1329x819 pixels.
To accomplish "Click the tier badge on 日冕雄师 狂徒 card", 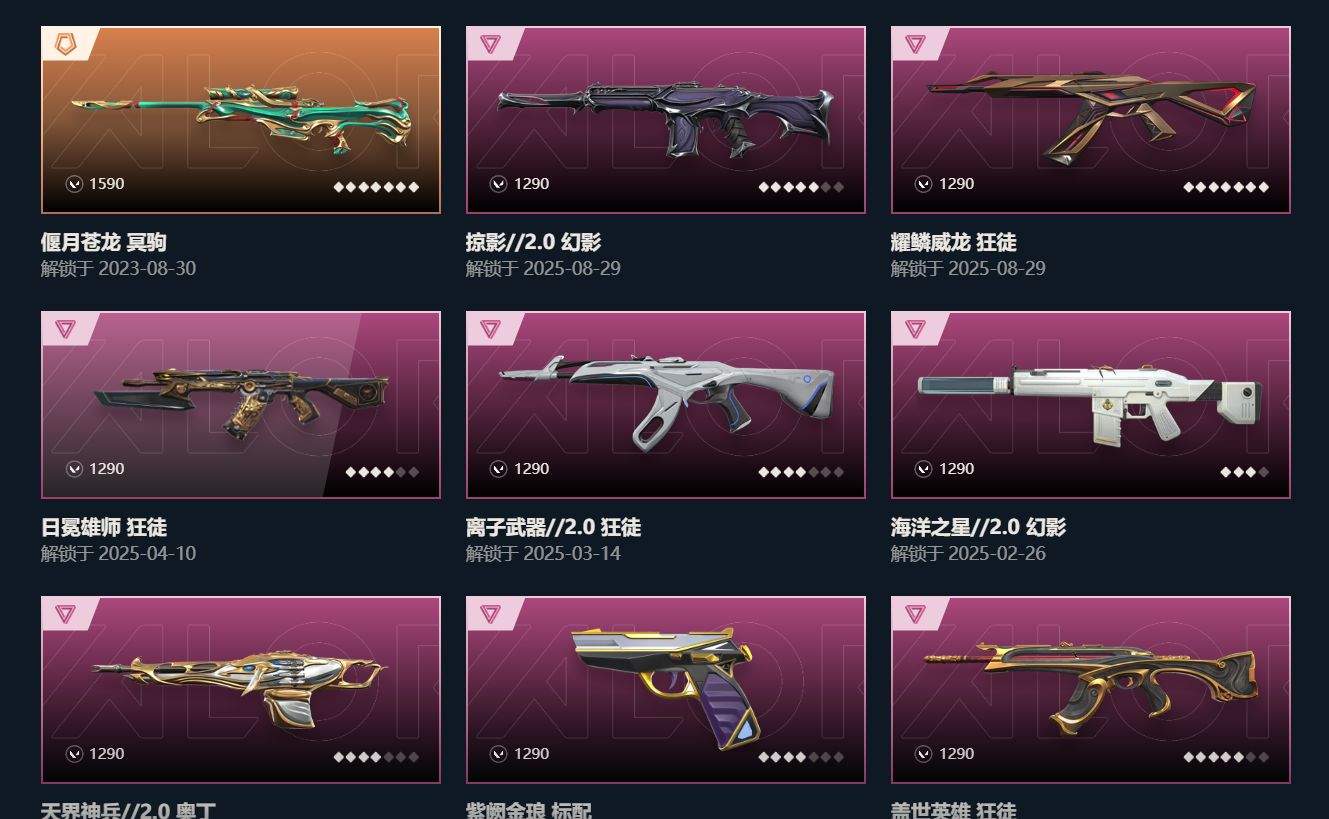I will [x=66, y=329].
